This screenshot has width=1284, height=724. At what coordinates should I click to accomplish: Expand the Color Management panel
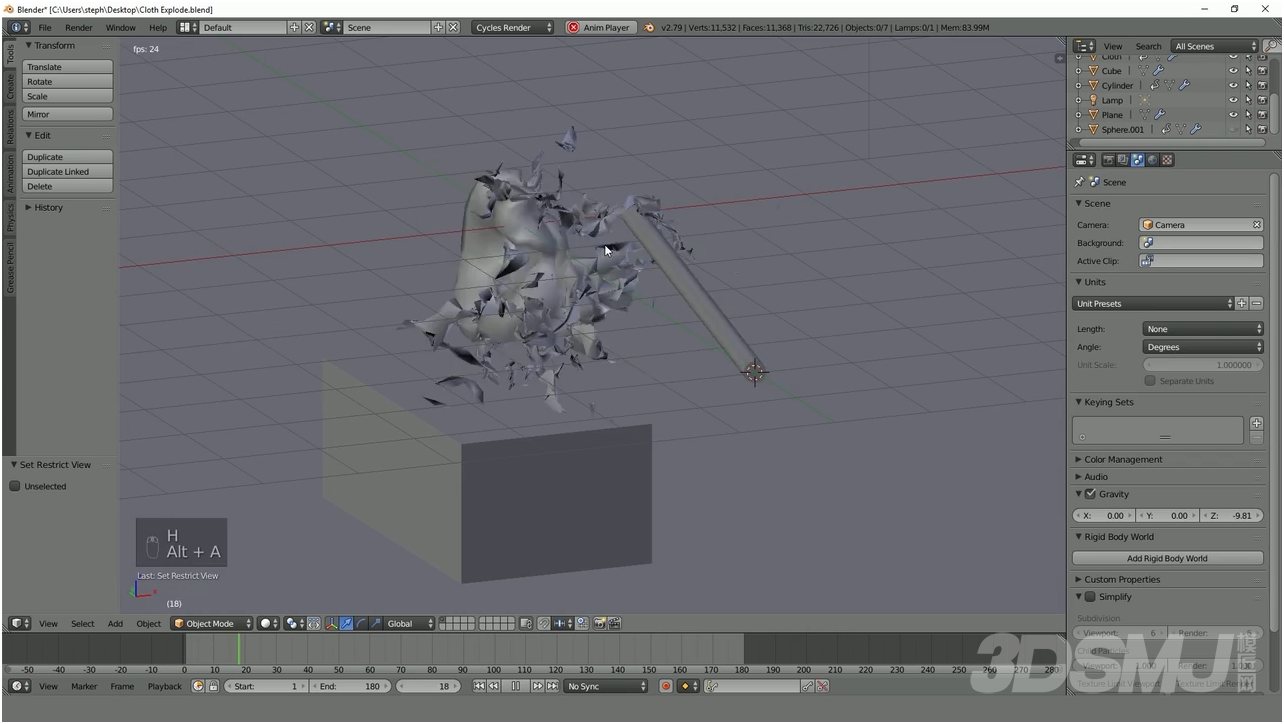pos(1123,459)
